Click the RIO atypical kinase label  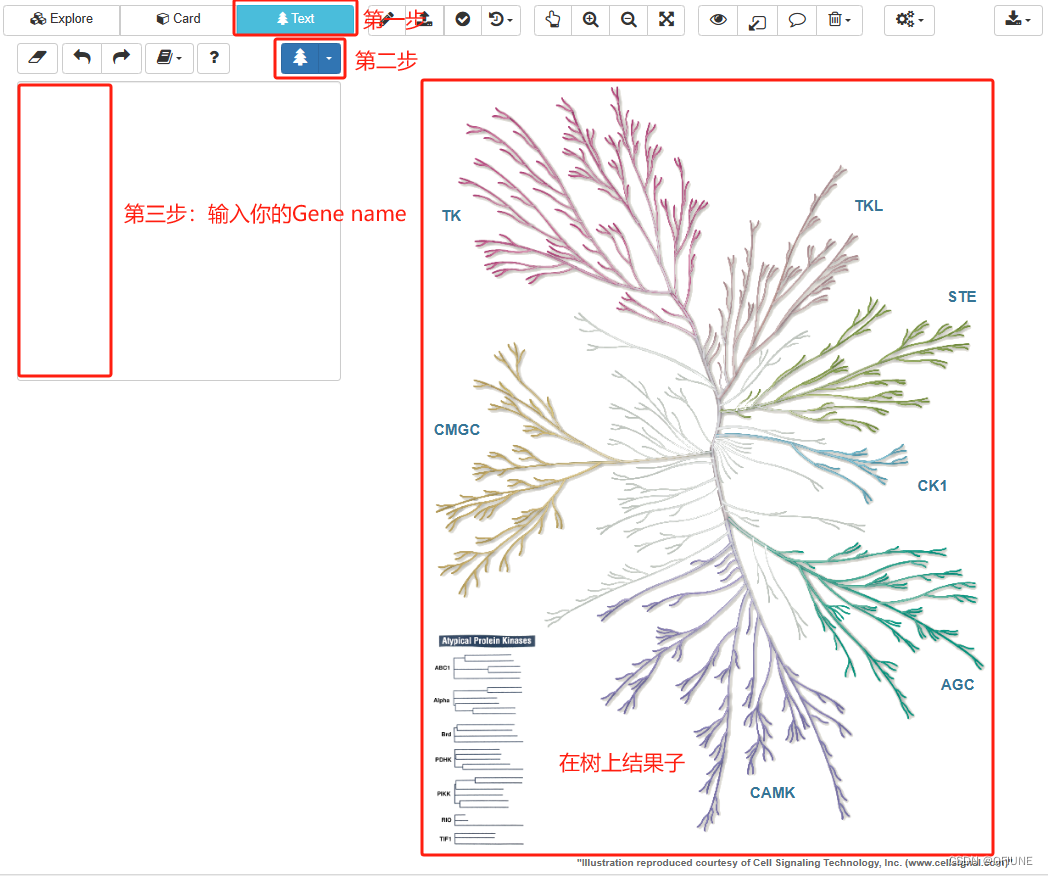click(446, 820)
